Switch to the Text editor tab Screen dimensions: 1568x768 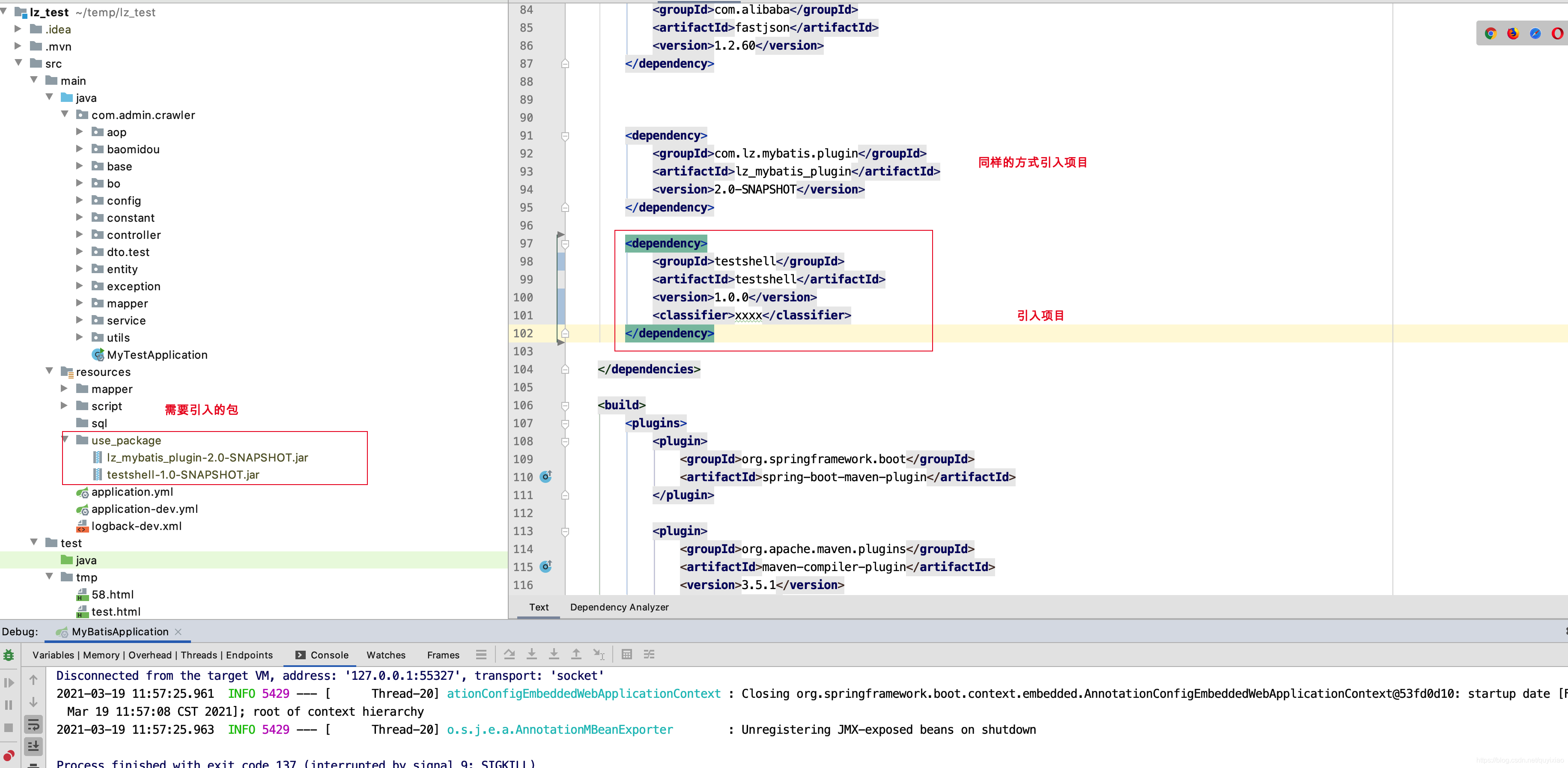[539, 607]
